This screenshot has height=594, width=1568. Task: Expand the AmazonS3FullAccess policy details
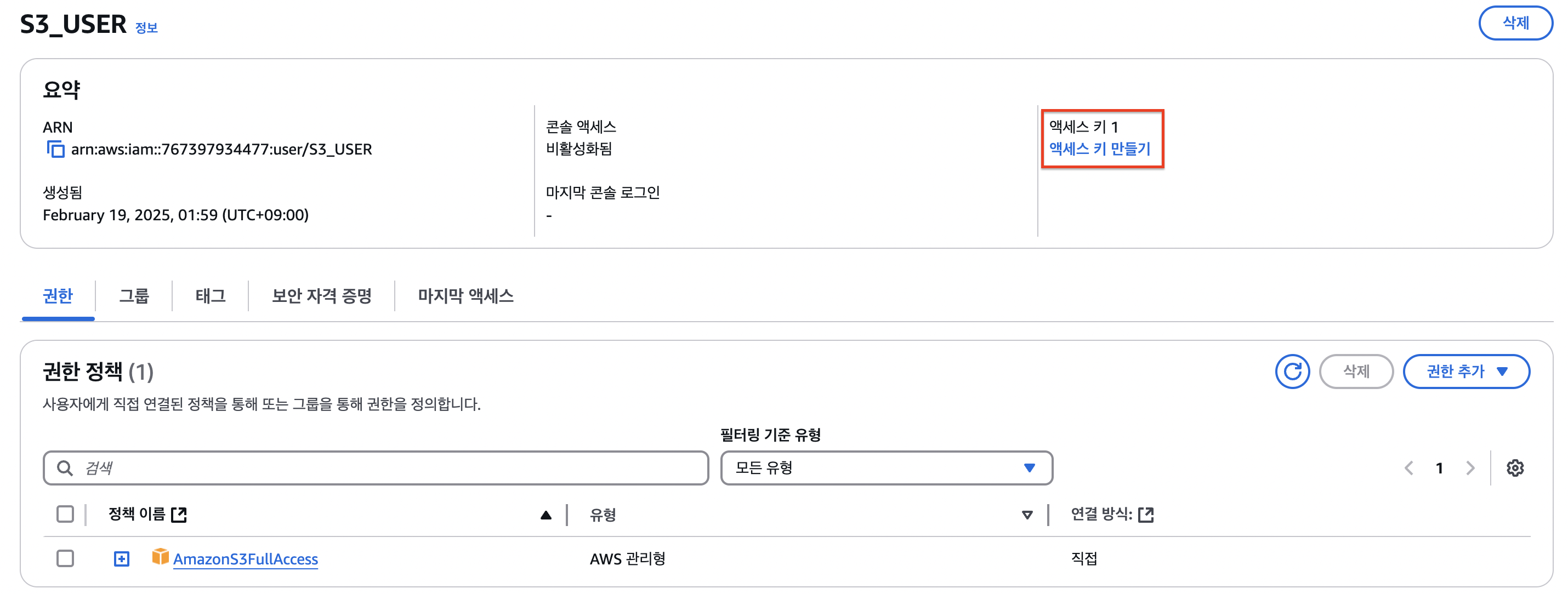pos(122,559)
